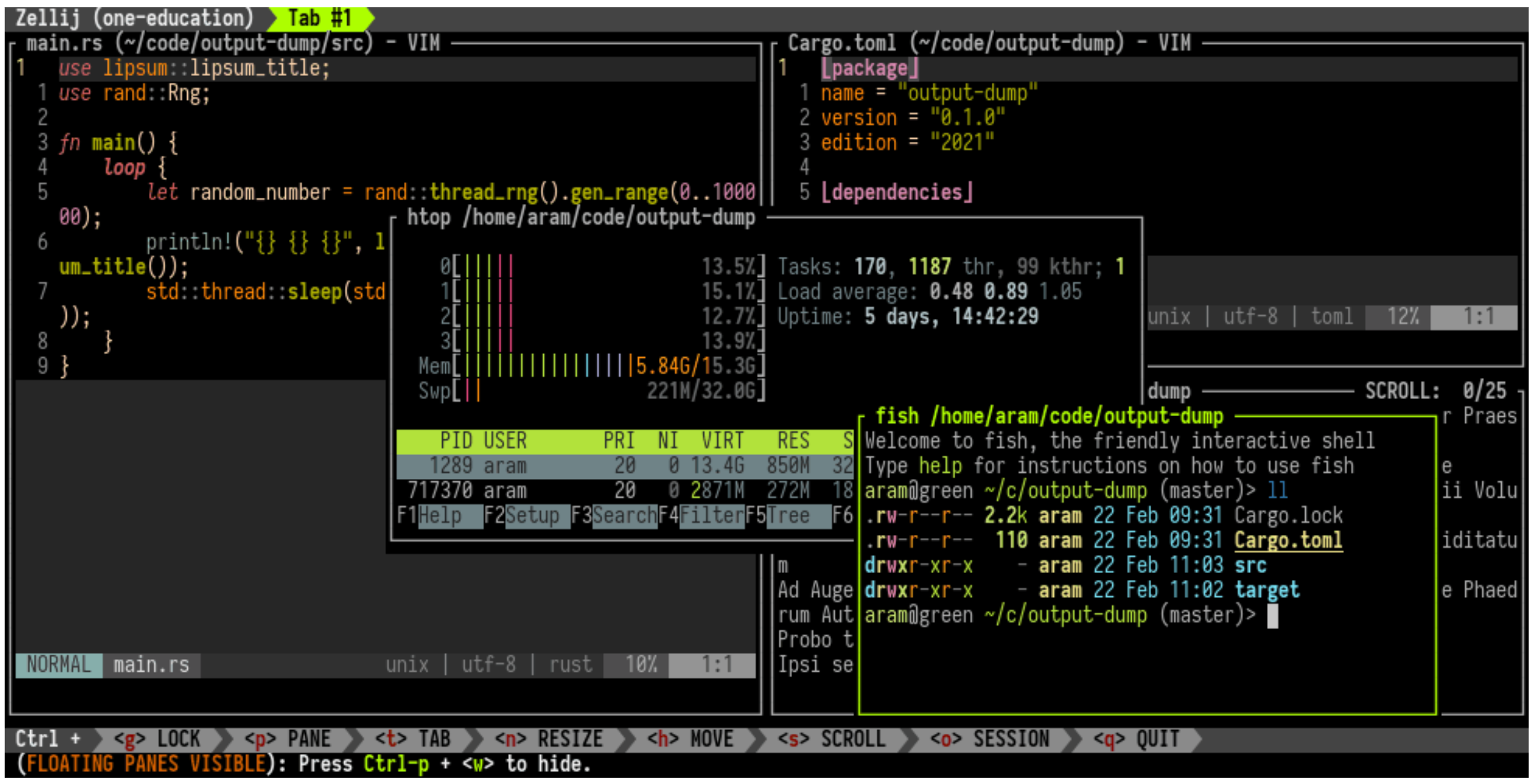Viewport: 1535px width, 784px height.
Task: Click the fish prompt cursor block
Action: click(x=1272, y=616)
